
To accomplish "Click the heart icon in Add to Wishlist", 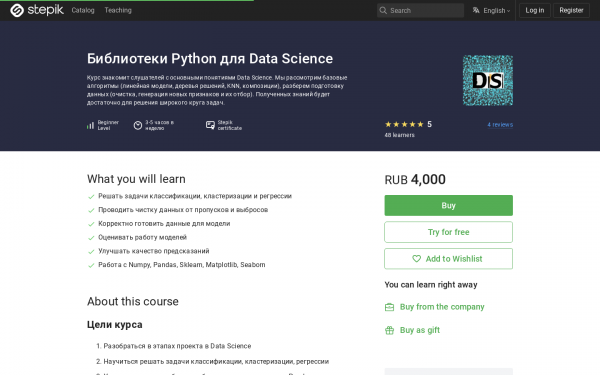I will (416, 259).
